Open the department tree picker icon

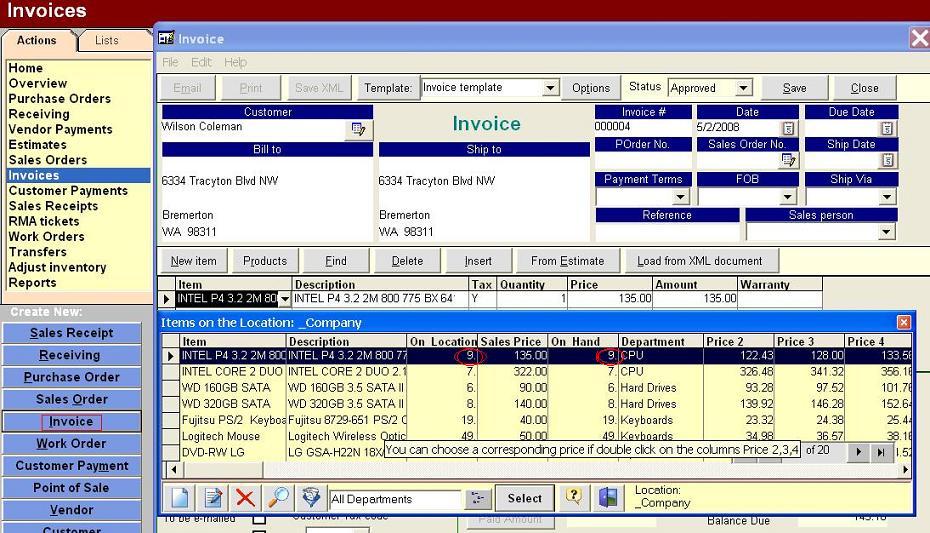(x=477, y=499)
